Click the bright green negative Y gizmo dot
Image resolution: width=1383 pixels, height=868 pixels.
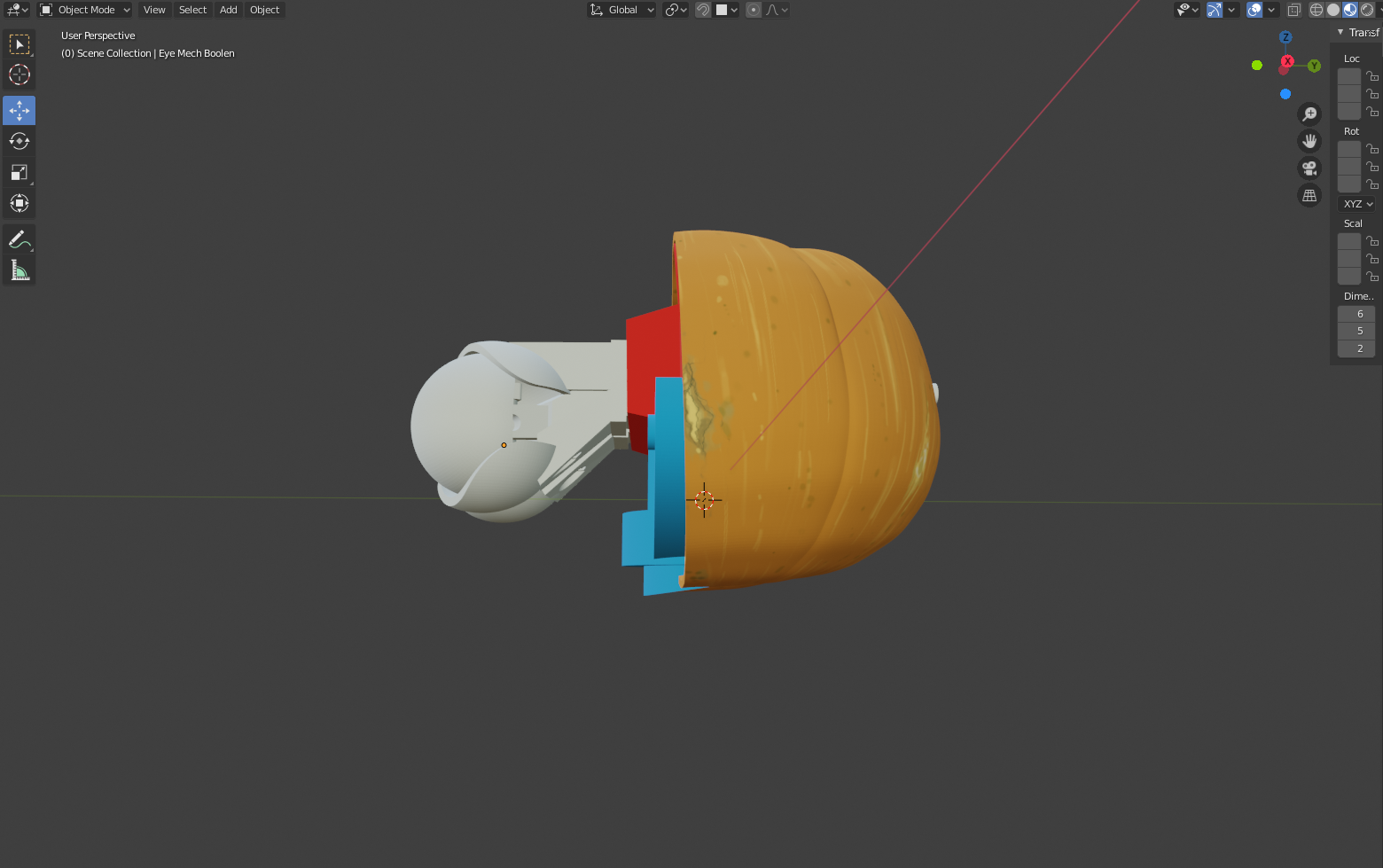pyautogui.click(x=1257, y=65)
